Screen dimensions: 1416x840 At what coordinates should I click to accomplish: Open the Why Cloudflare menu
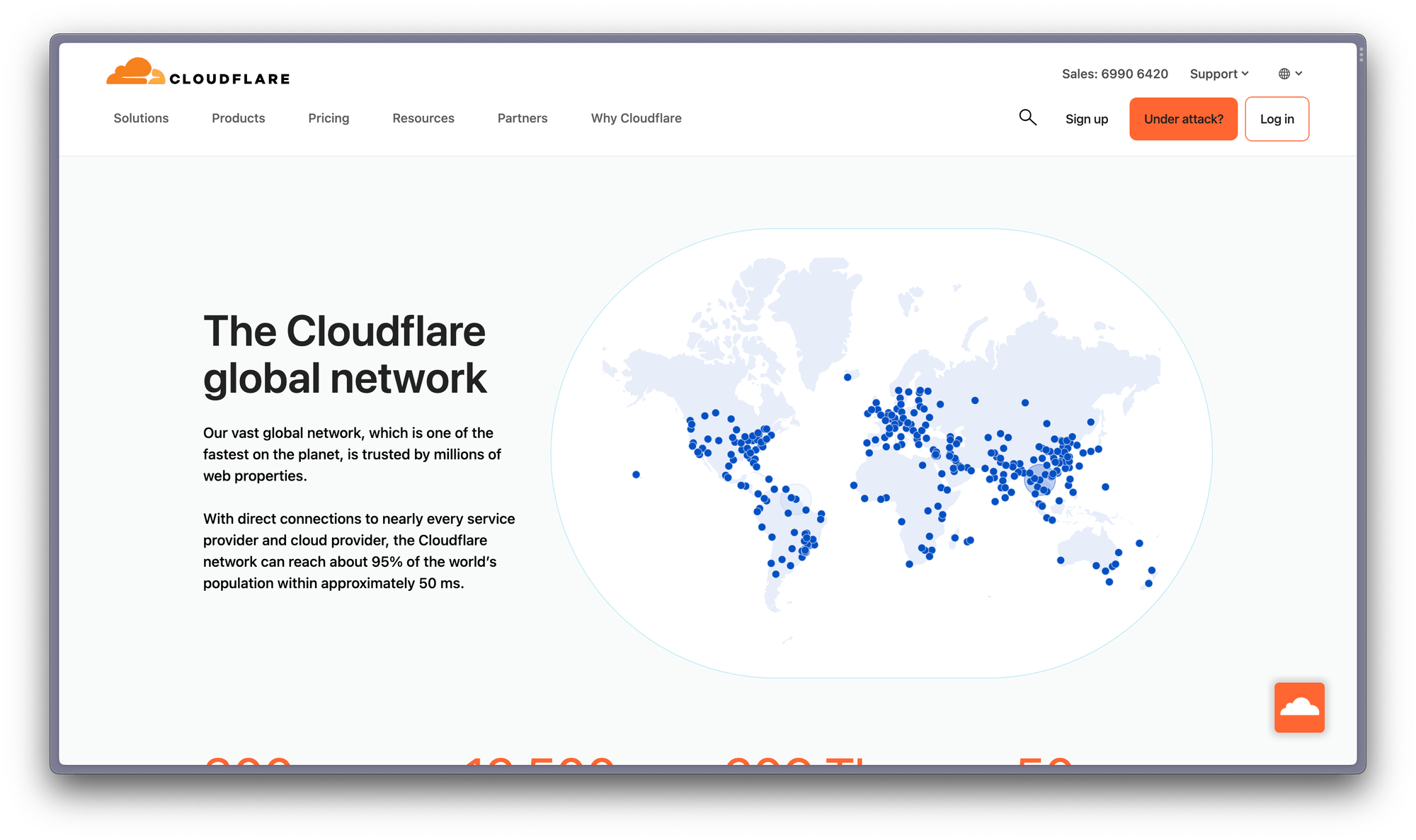(636, 118)
